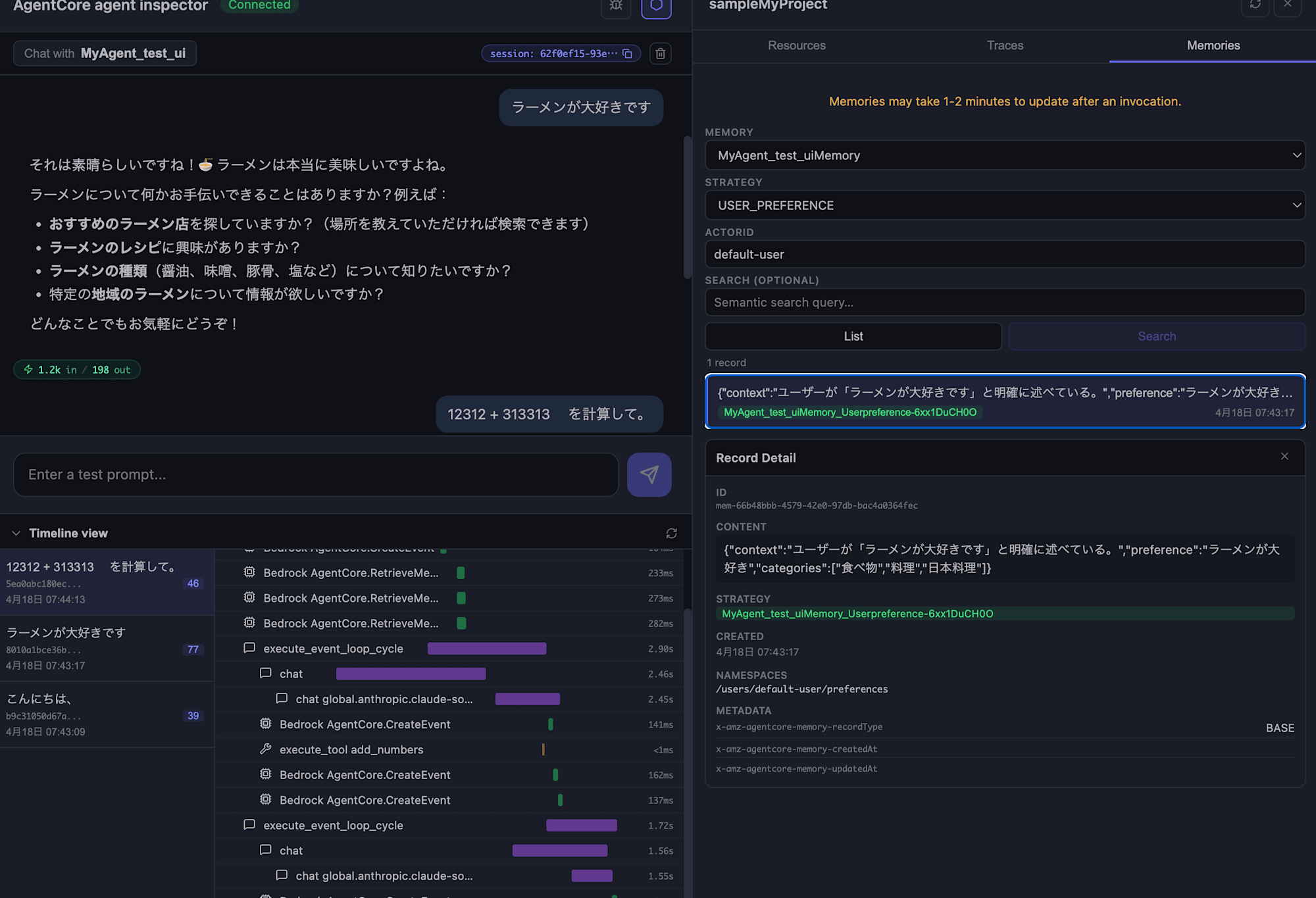1316x898 pixels.
Task: Click the bug debug icon in header
Action: (616, 5)
